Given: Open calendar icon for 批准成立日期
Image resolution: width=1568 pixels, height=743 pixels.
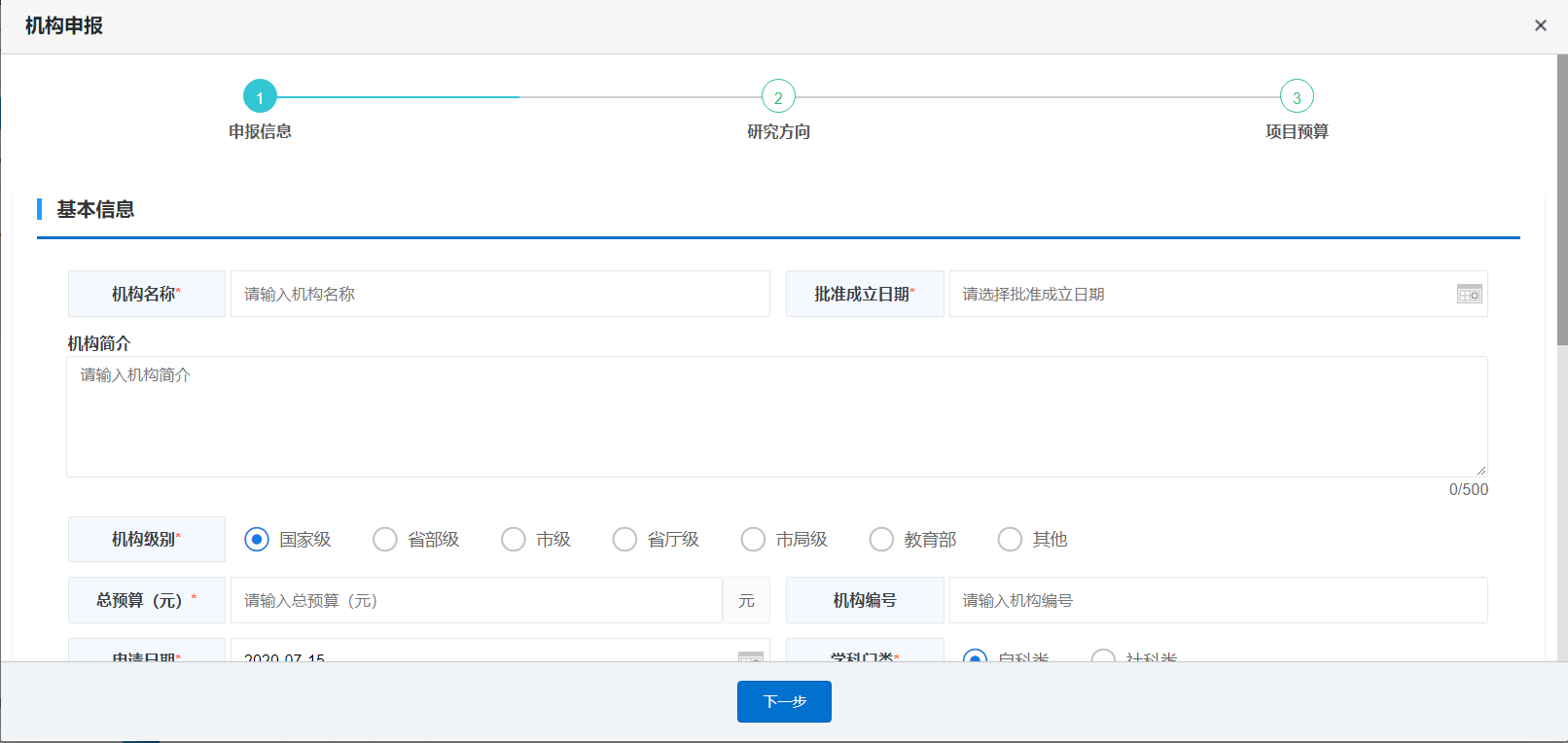Looking at the screenshot, I should [x=1469, y=294].
